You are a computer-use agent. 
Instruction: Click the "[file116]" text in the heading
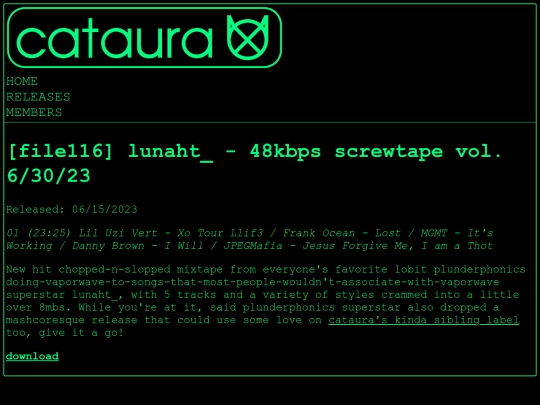pyautogui.click(x=60, y=151)
